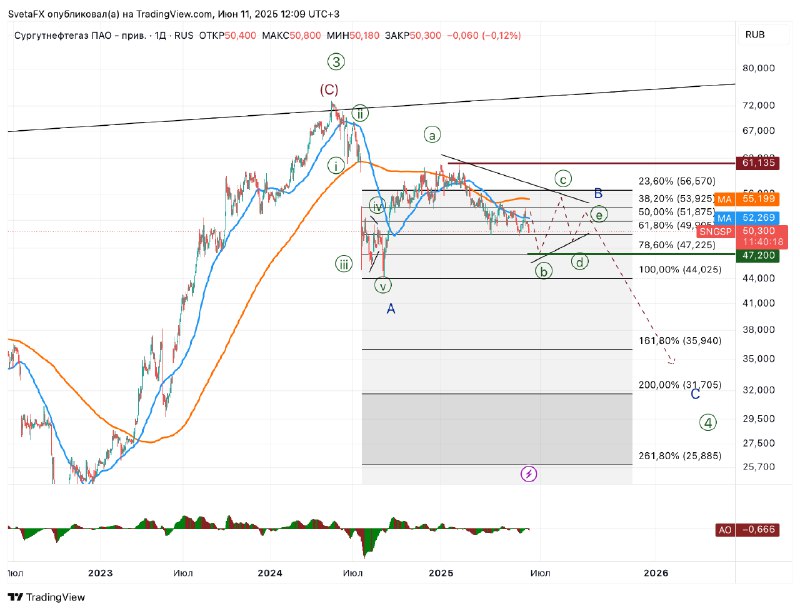Select the circled c wave marker

(563, 179)
